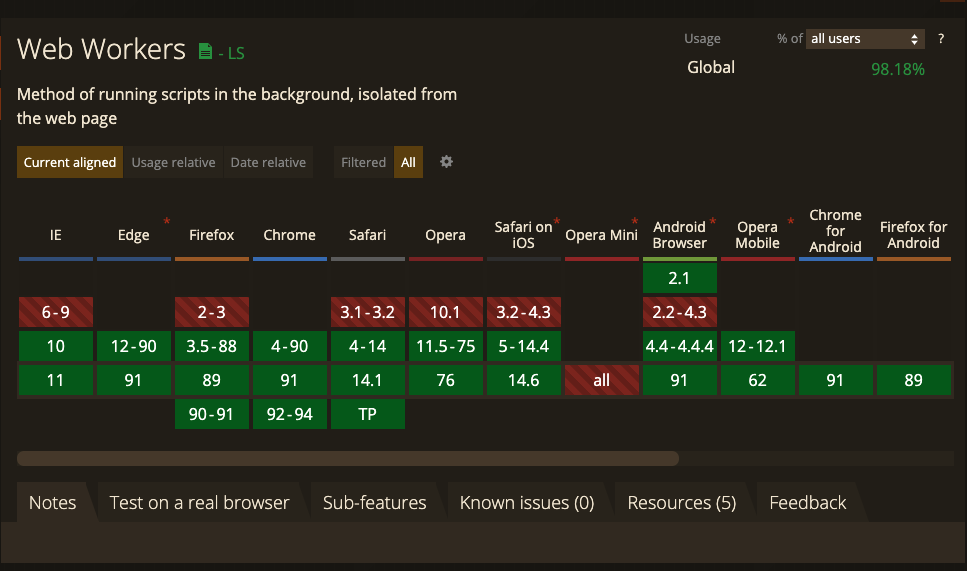The height and width of the screenshot is (571, 967).
Task: Click the Chrome for Android column header
Action: (835, 231)
